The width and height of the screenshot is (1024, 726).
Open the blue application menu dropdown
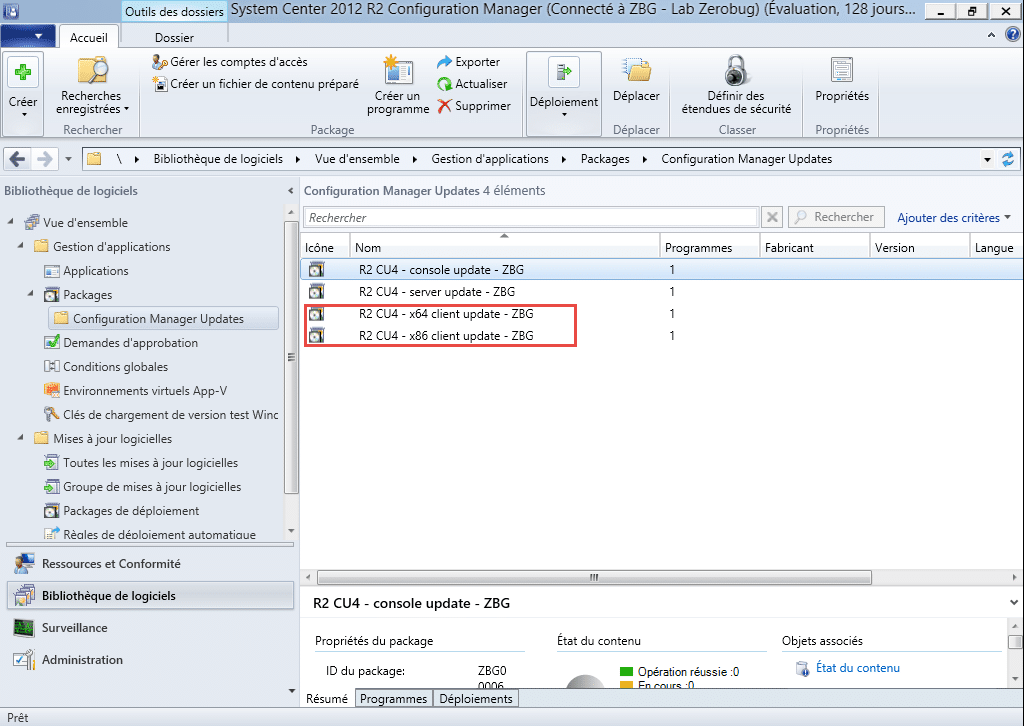(x=27, y=36)
